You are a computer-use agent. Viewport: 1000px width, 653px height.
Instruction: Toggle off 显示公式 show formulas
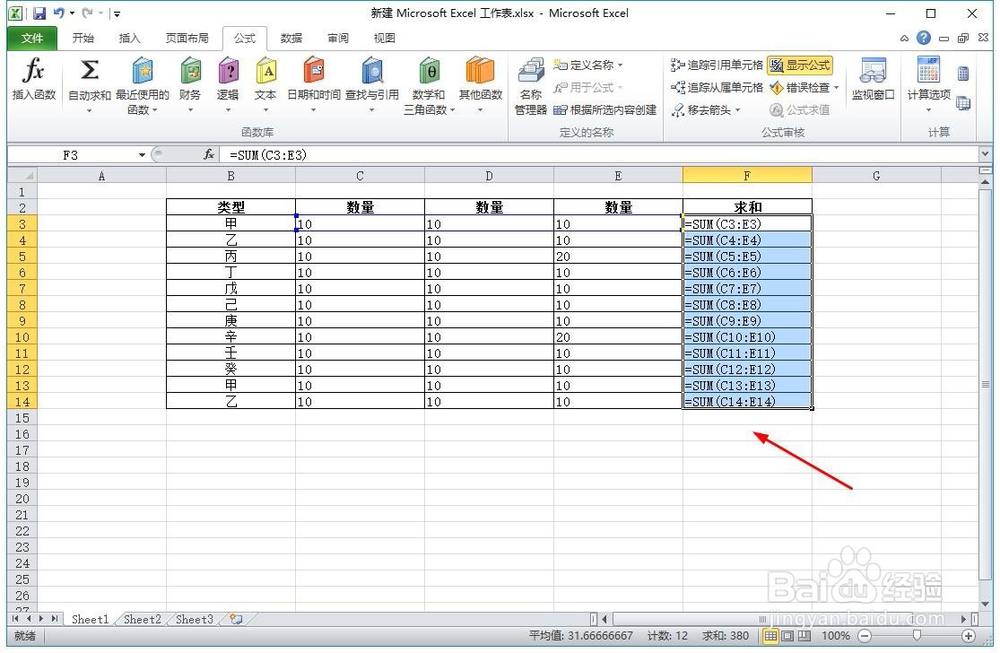[x=805, y=64]
